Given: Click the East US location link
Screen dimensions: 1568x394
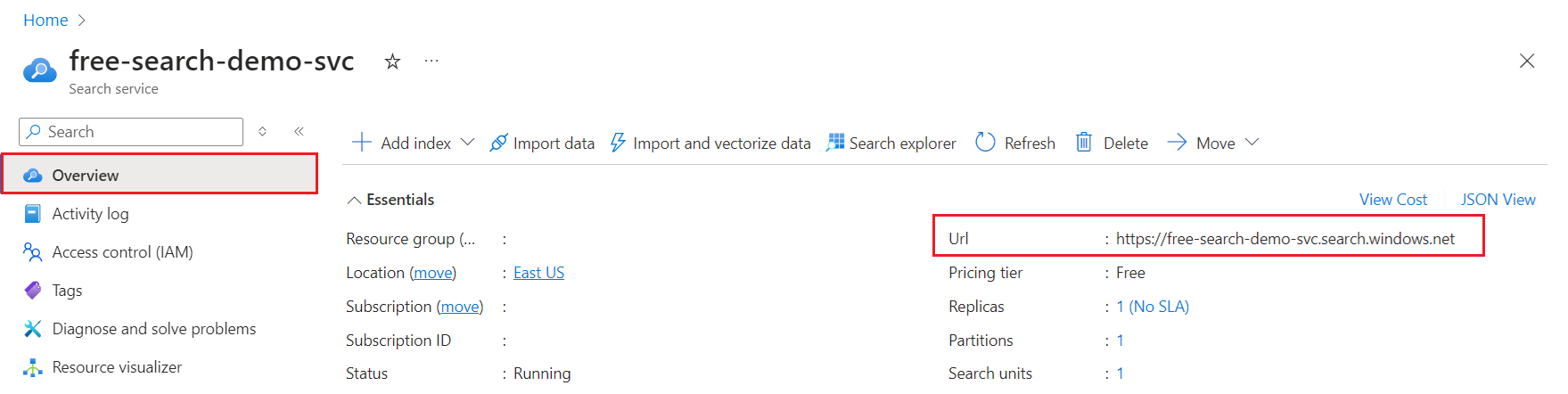Looking at the screenshot, I should 538,273.
